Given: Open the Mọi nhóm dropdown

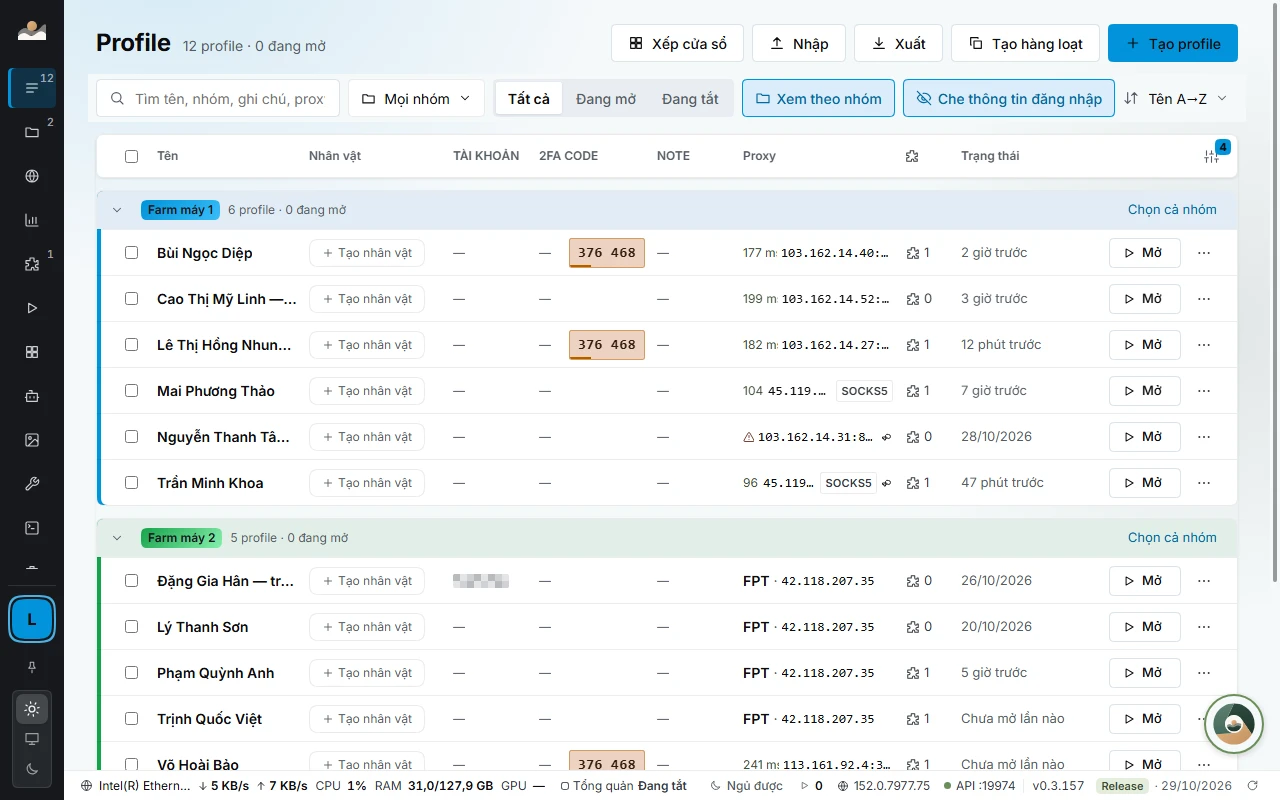Looking at the screenshot, I should [x=416, y=98].
